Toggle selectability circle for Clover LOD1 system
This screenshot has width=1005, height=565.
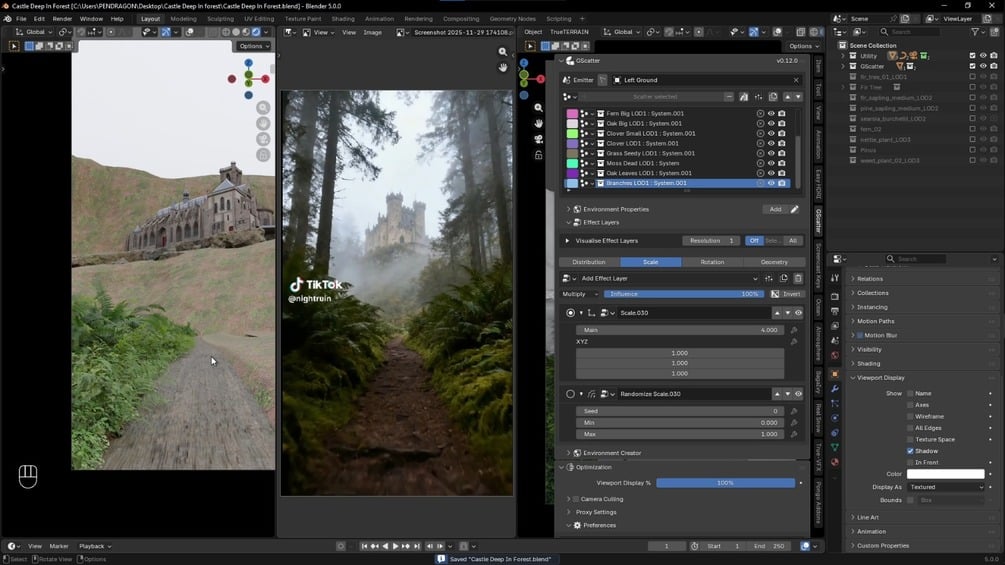760,143
